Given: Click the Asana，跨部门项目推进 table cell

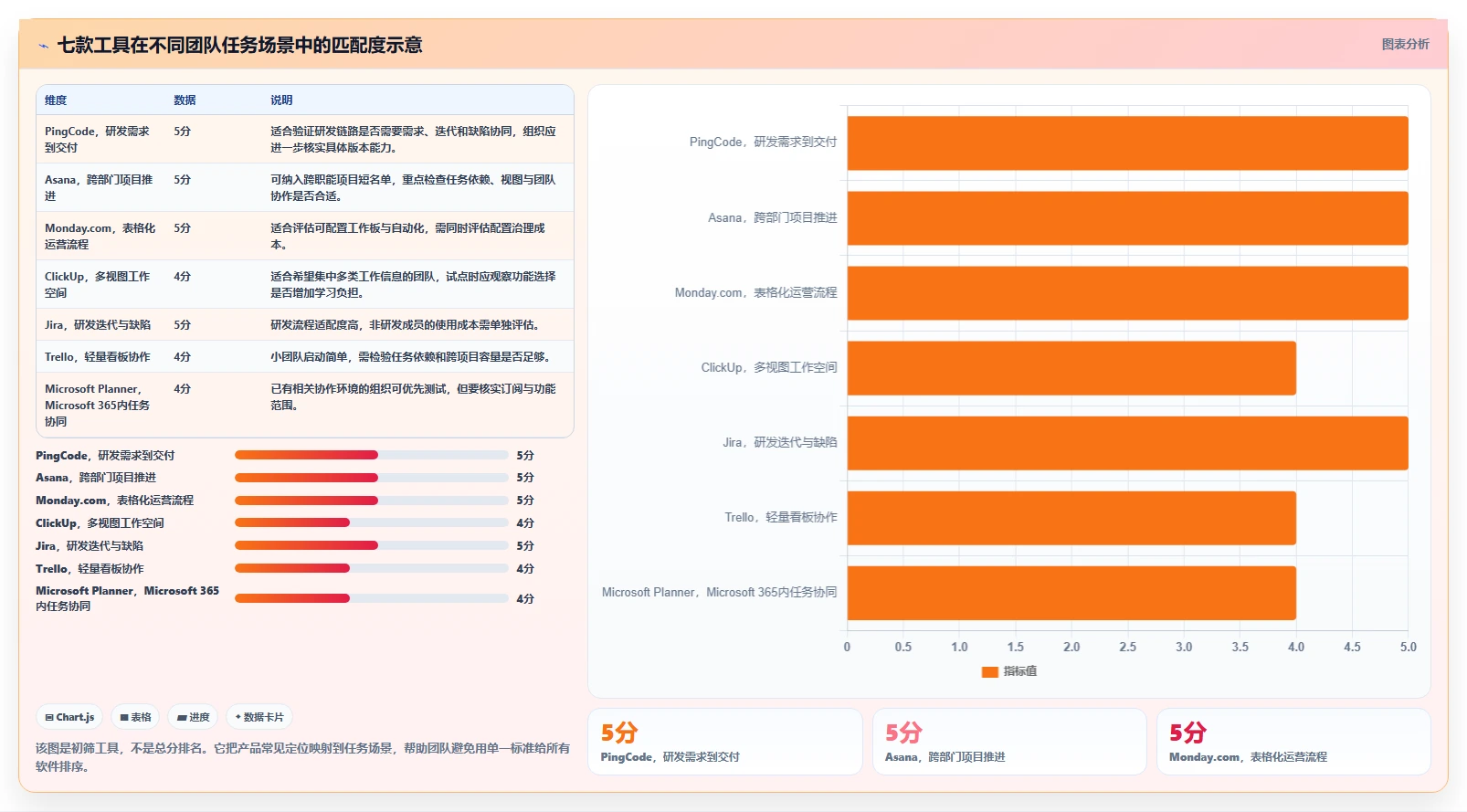Looking at the screenshot, I should 99,187.
